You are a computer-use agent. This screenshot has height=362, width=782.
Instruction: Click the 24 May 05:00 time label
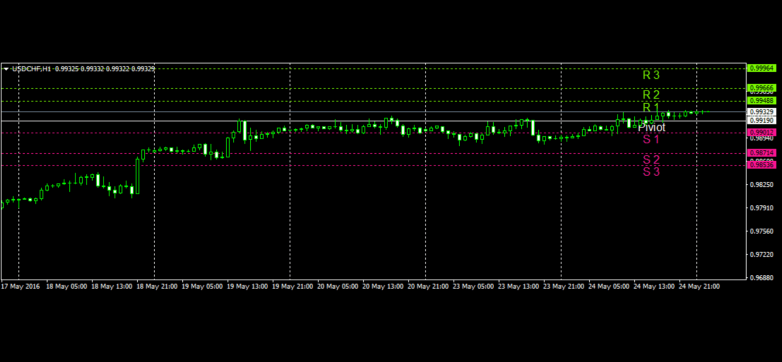pos(609,287)
